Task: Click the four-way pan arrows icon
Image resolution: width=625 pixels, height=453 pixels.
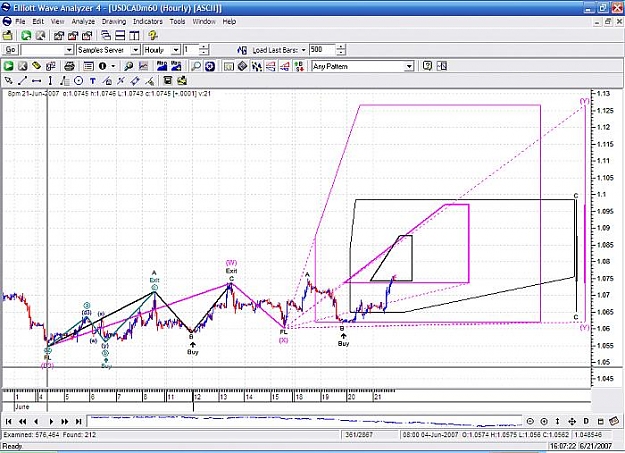Action: [x=572, y=421]
